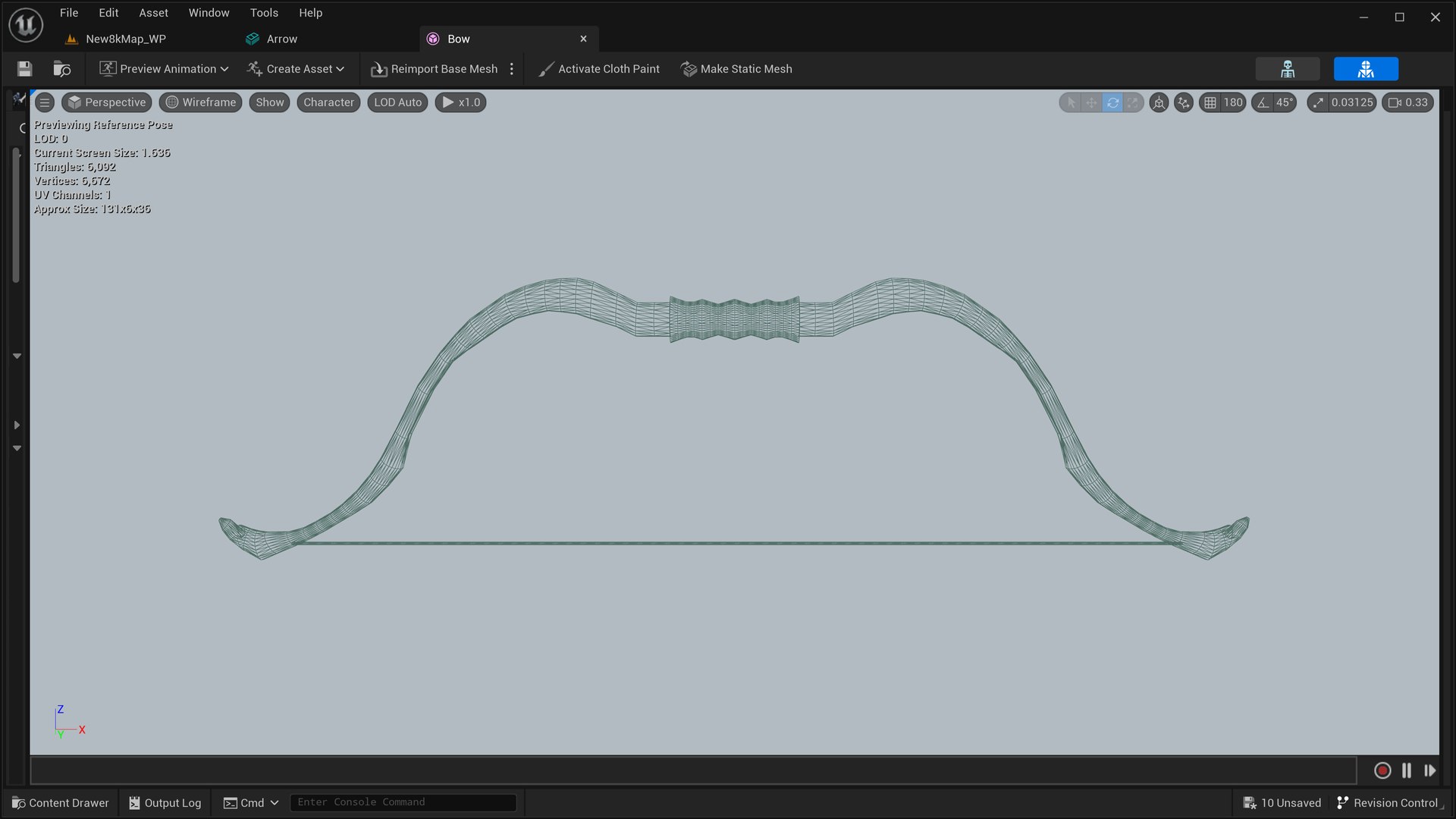The image size is (1456, 819).
Task: Click the record animation button
Action: [1382, 770]
